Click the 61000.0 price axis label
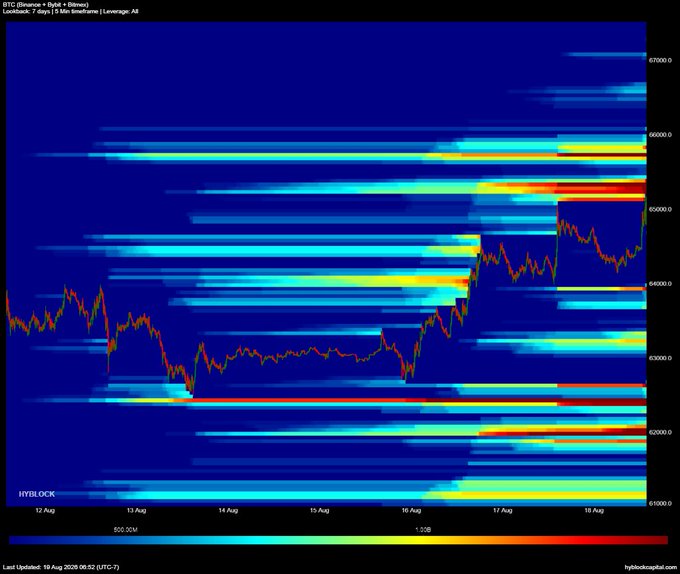This screenshot has height=574, width=680. click(x=660, y=504)
